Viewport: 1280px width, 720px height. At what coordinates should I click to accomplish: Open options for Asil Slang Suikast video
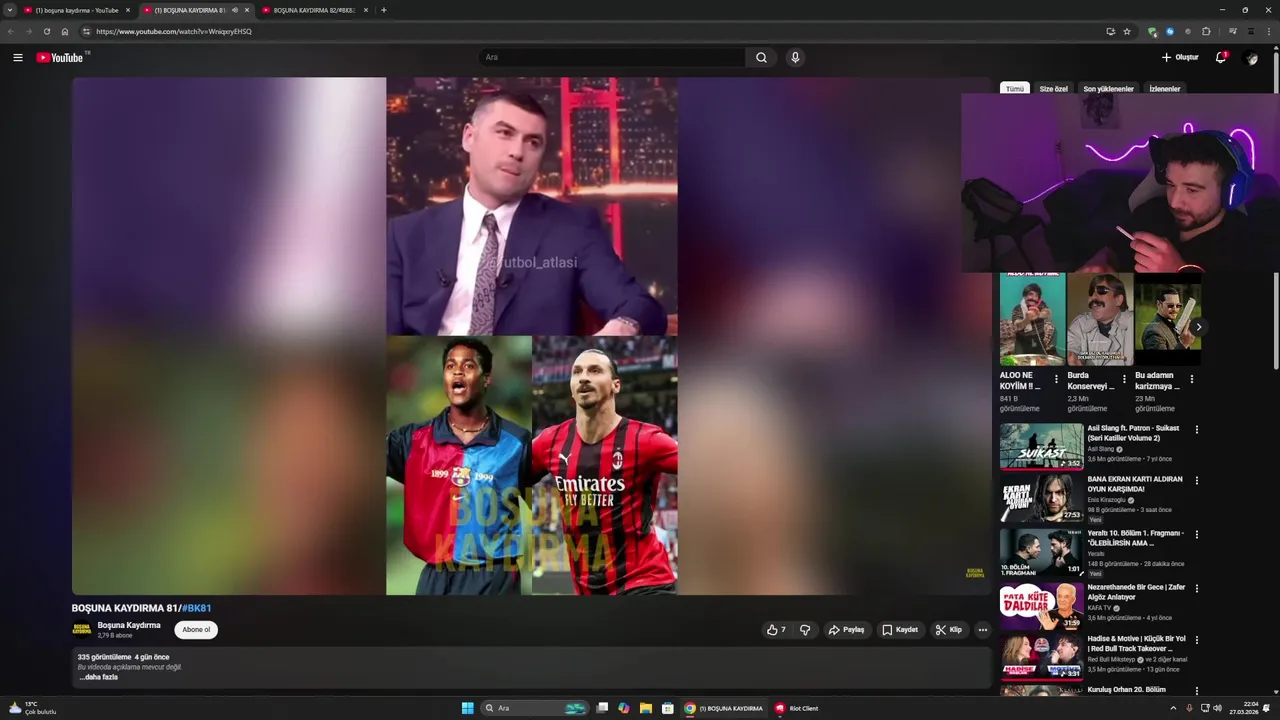pos(1196,430)
